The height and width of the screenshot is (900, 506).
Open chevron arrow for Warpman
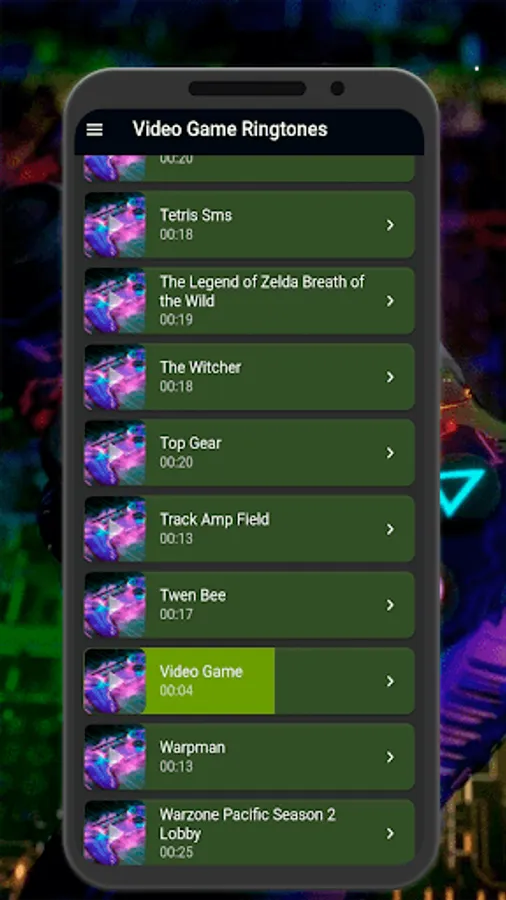[390, 757]
